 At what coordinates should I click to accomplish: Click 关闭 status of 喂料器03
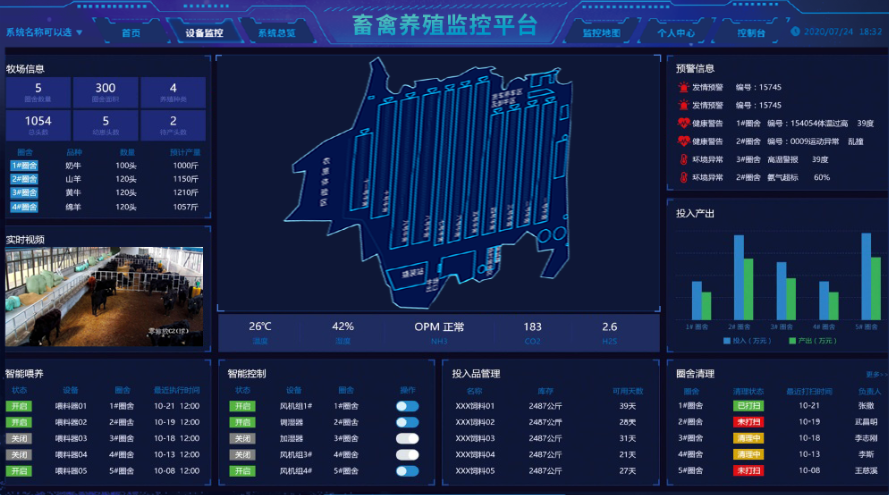(19, 438)
